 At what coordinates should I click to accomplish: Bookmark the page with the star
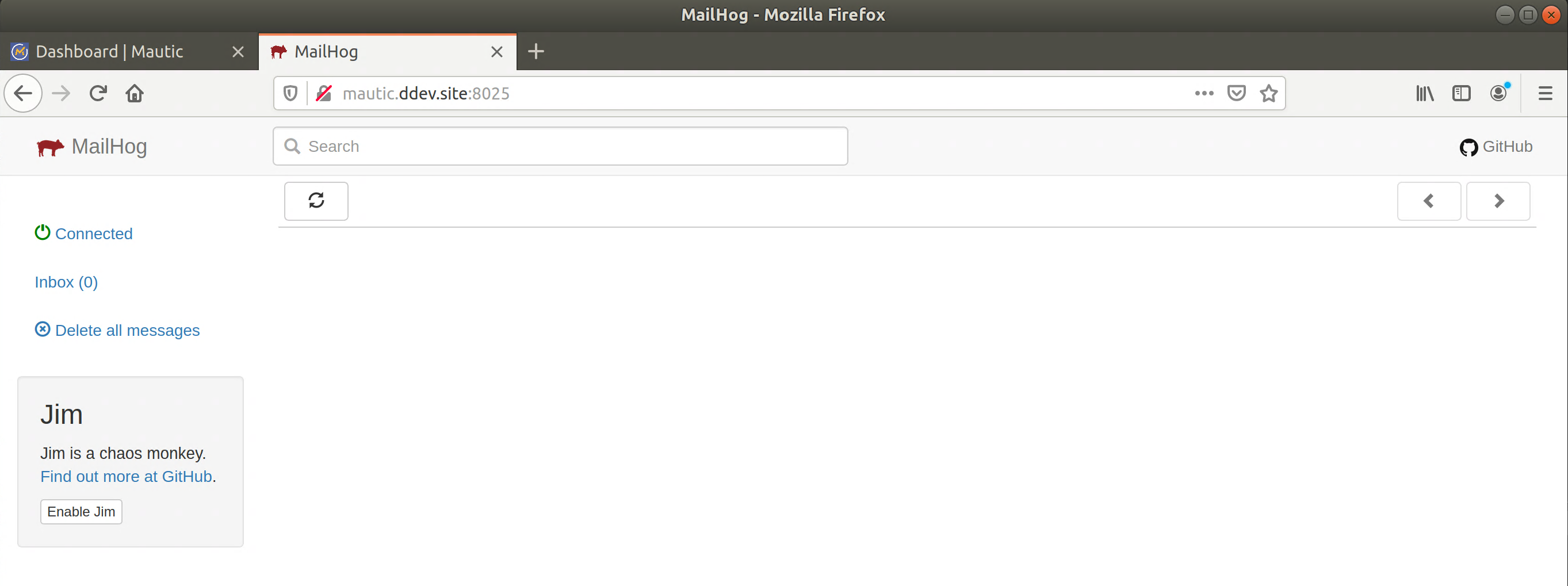point(1268,93)
